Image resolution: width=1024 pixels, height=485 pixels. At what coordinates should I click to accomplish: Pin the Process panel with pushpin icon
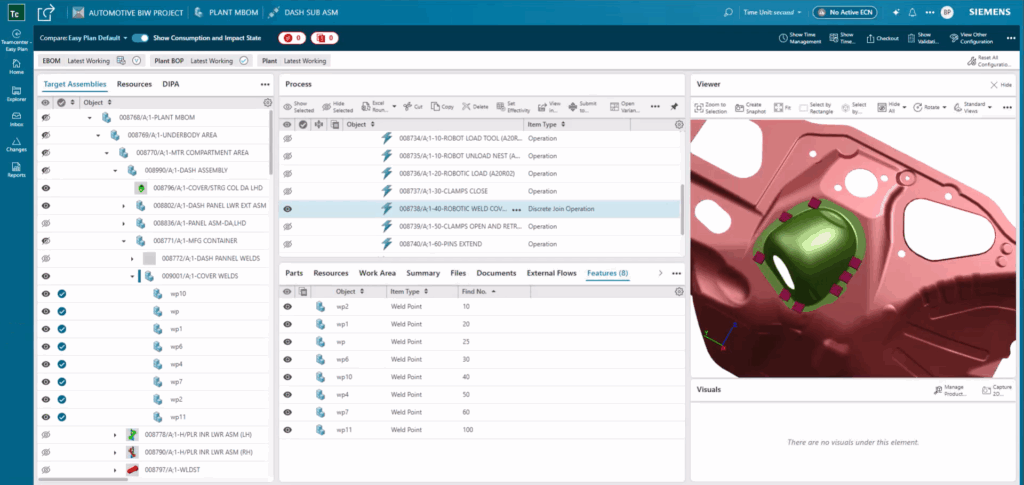[673, 105]
